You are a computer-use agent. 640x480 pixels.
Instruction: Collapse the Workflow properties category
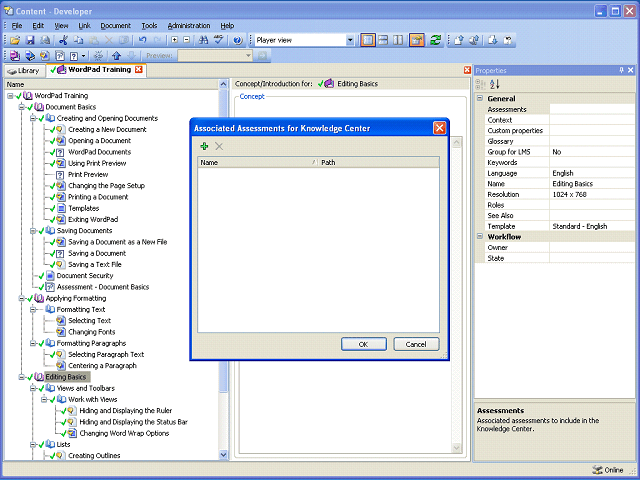tap(480, 237)
